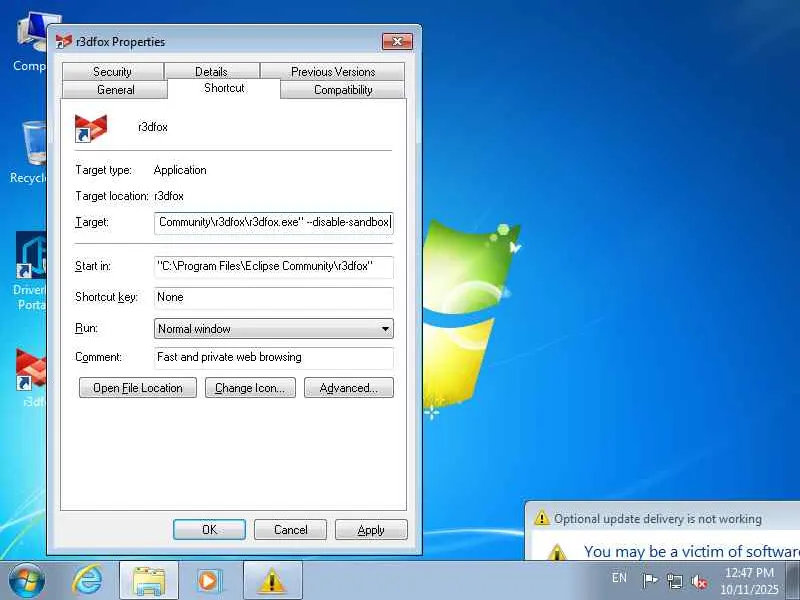Click the EN language indicator

619,578
